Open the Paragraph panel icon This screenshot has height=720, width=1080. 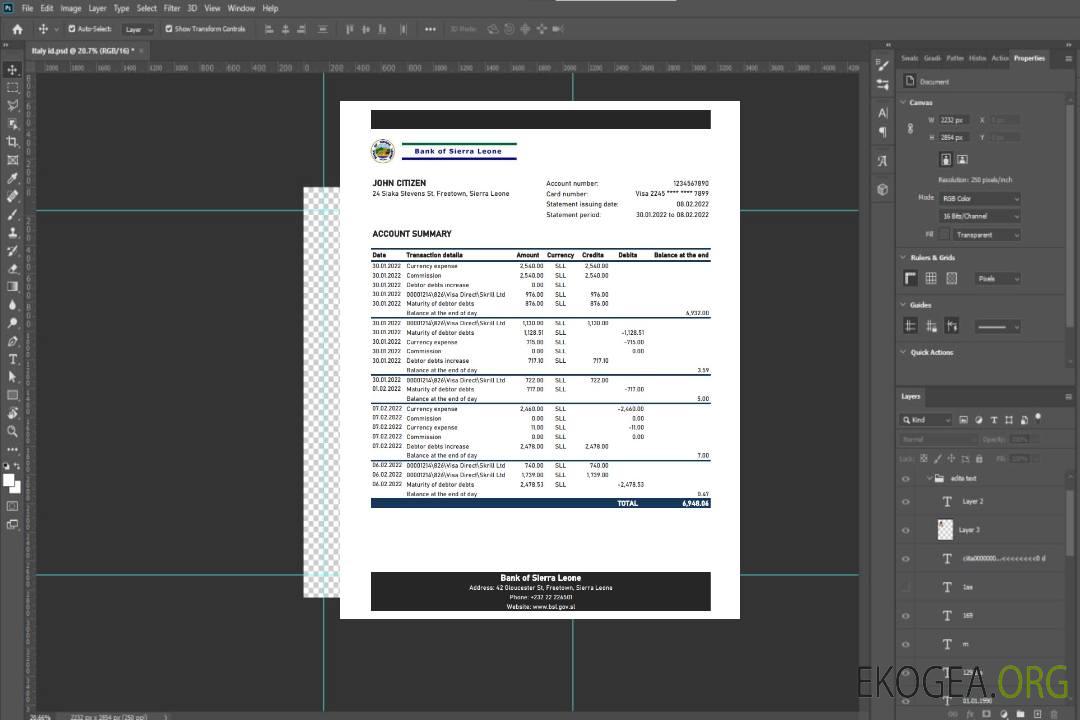point(883,132)
